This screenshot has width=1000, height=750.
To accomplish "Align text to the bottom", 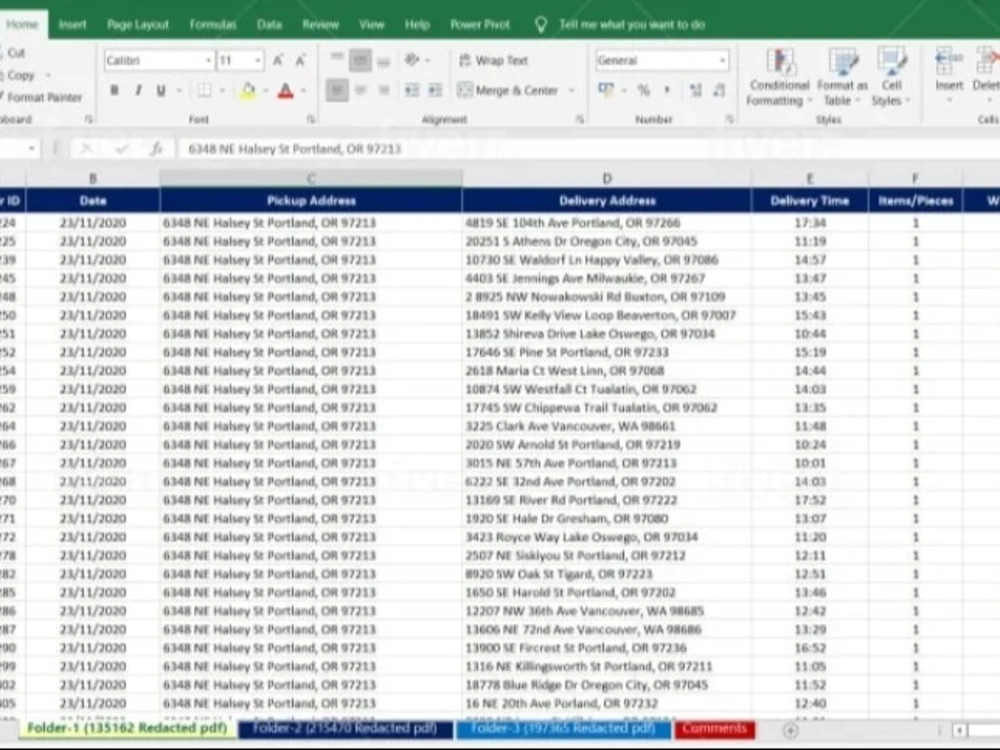I will 383,60.
